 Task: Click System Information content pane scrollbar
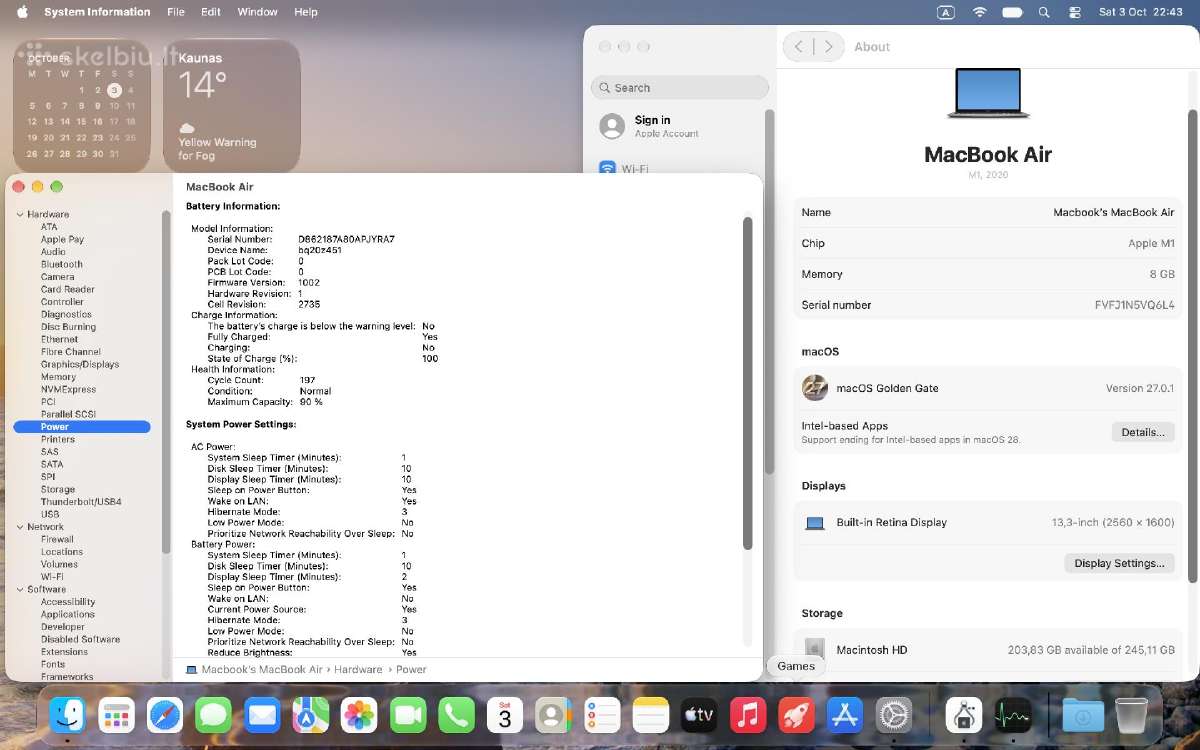pyautogui.click(x=747, y=383)
